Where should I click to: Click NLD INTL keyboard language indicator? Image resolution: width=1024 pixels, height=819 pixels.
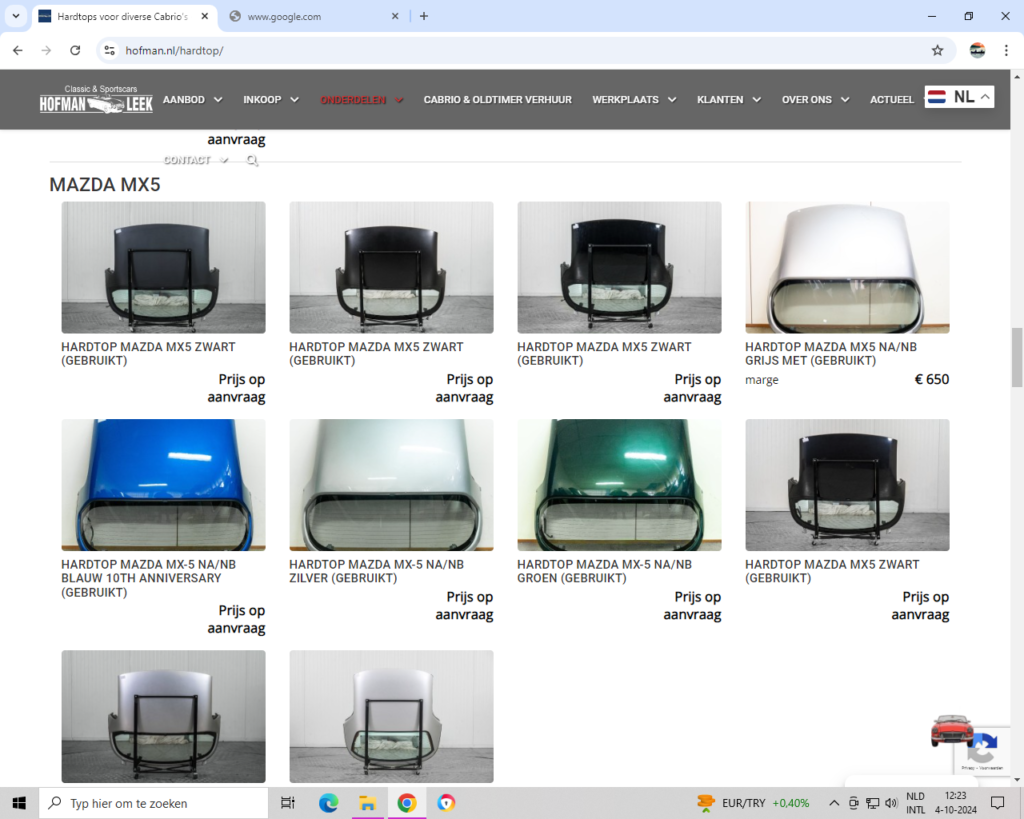[x=915, y=803]
